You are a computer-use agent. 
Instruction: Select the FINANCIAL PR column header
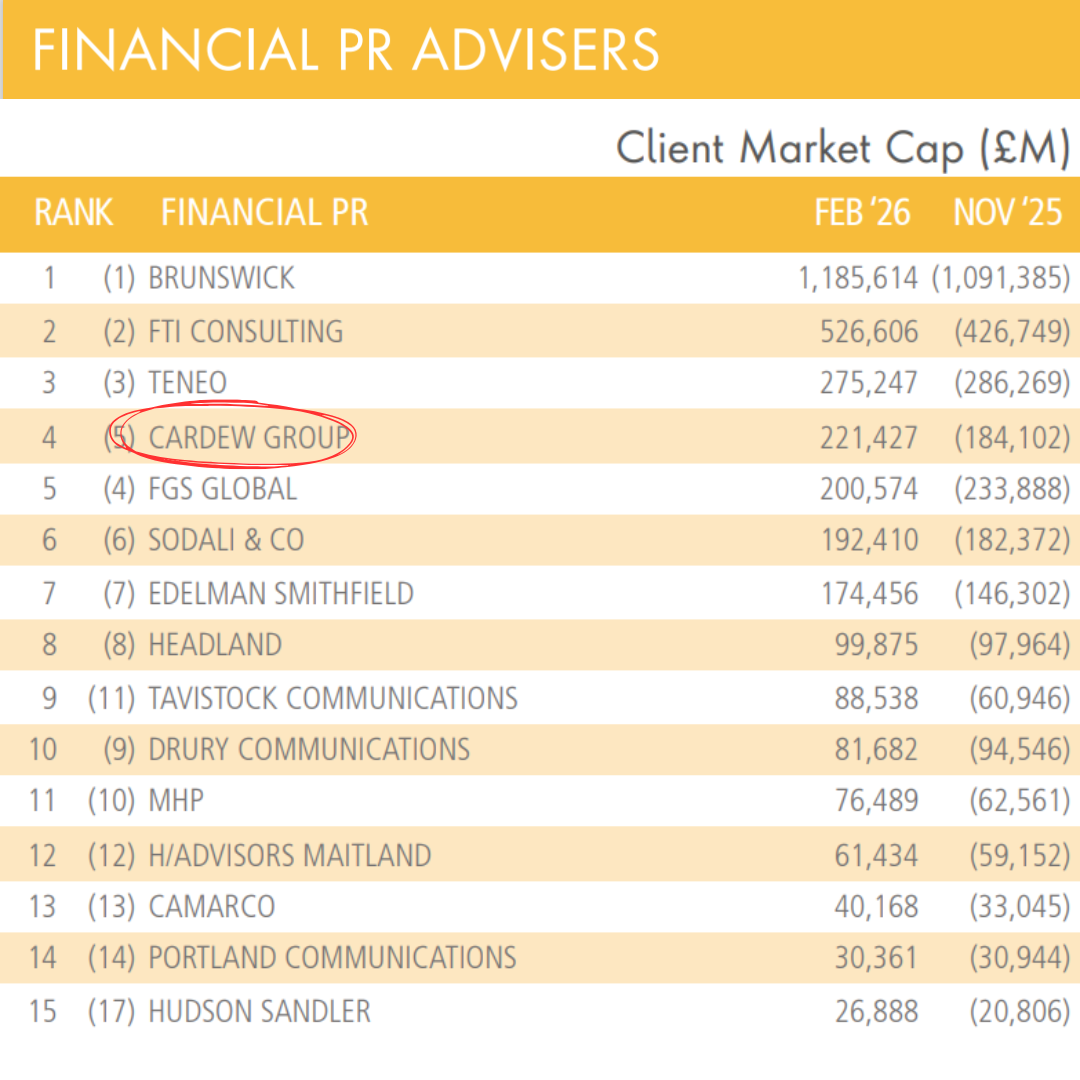[x=264, y=213]
